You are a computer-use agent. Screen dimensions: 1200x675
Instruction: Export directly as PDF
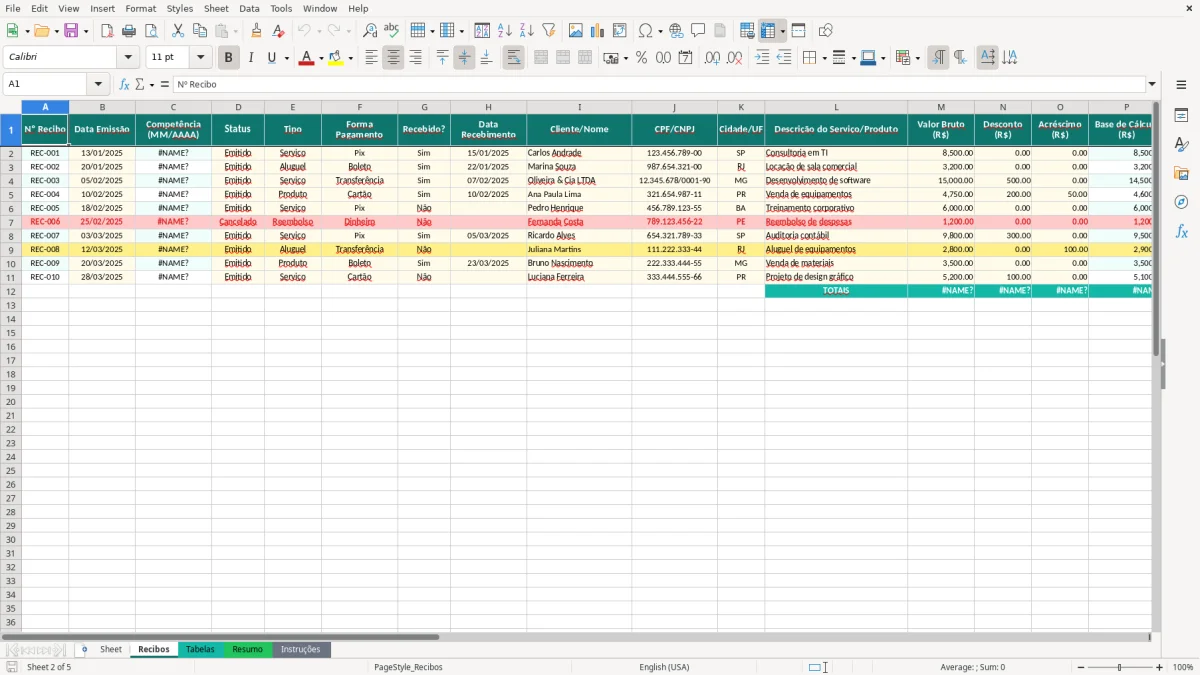(x=106, y=31)
